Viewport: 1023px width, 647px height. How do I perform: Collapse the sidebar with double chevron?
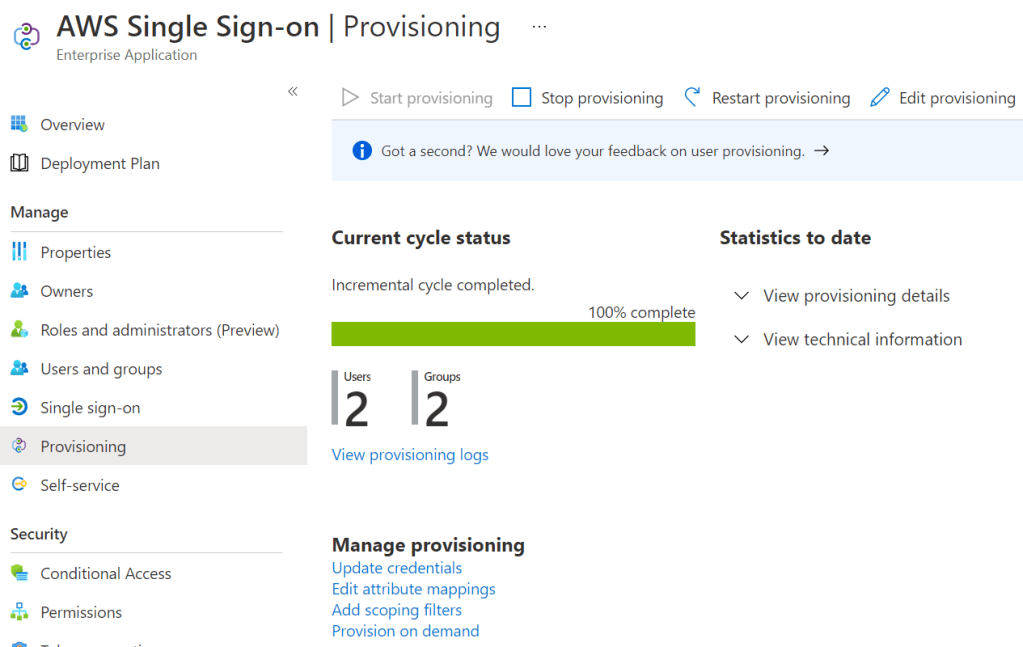click(x=293, y=91)
